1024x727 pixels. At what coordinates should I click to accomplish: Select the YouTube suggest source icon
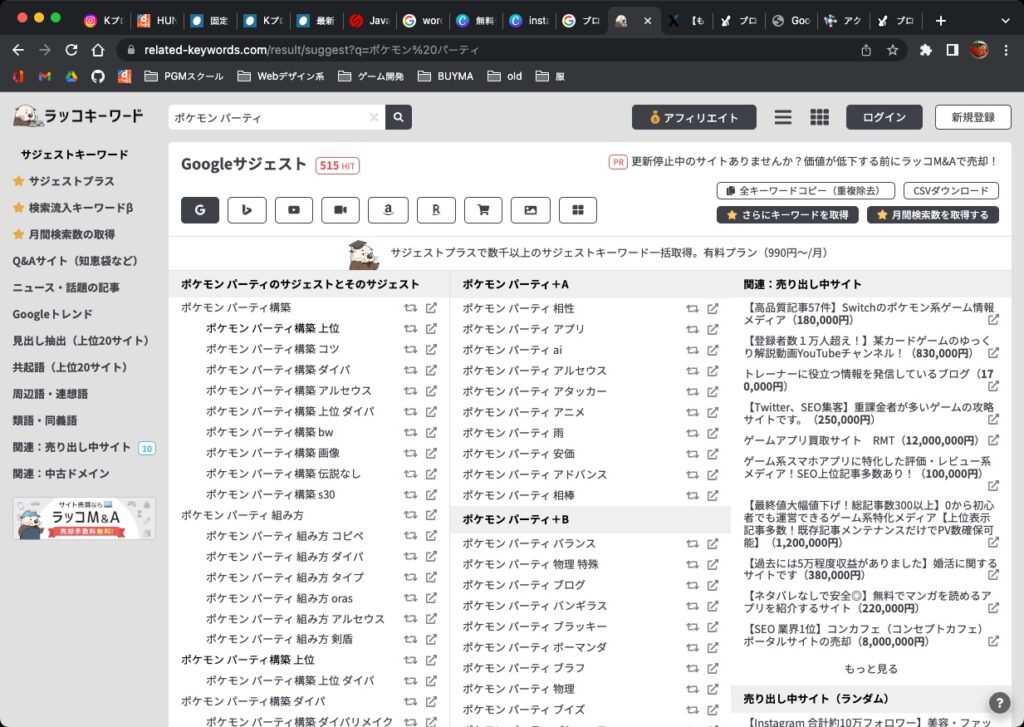[293, 210]
